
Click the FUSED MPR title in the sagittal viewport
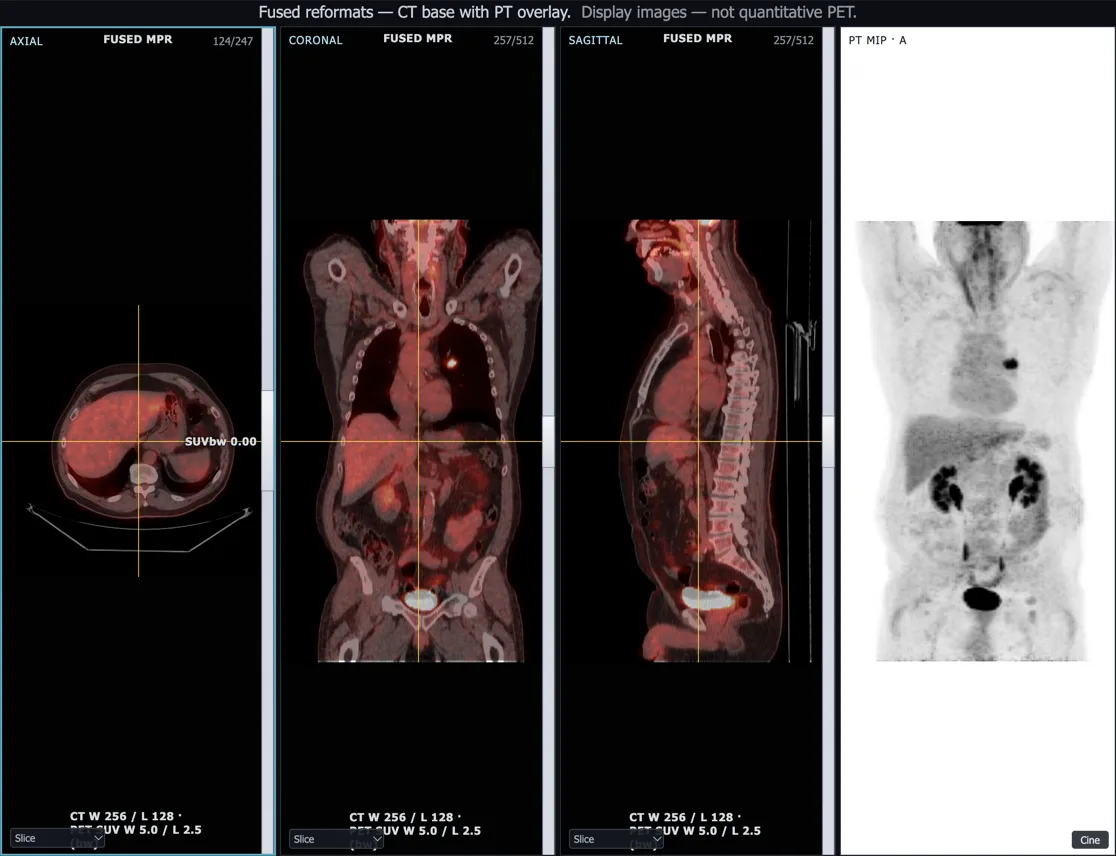click(x=698, y=38)
